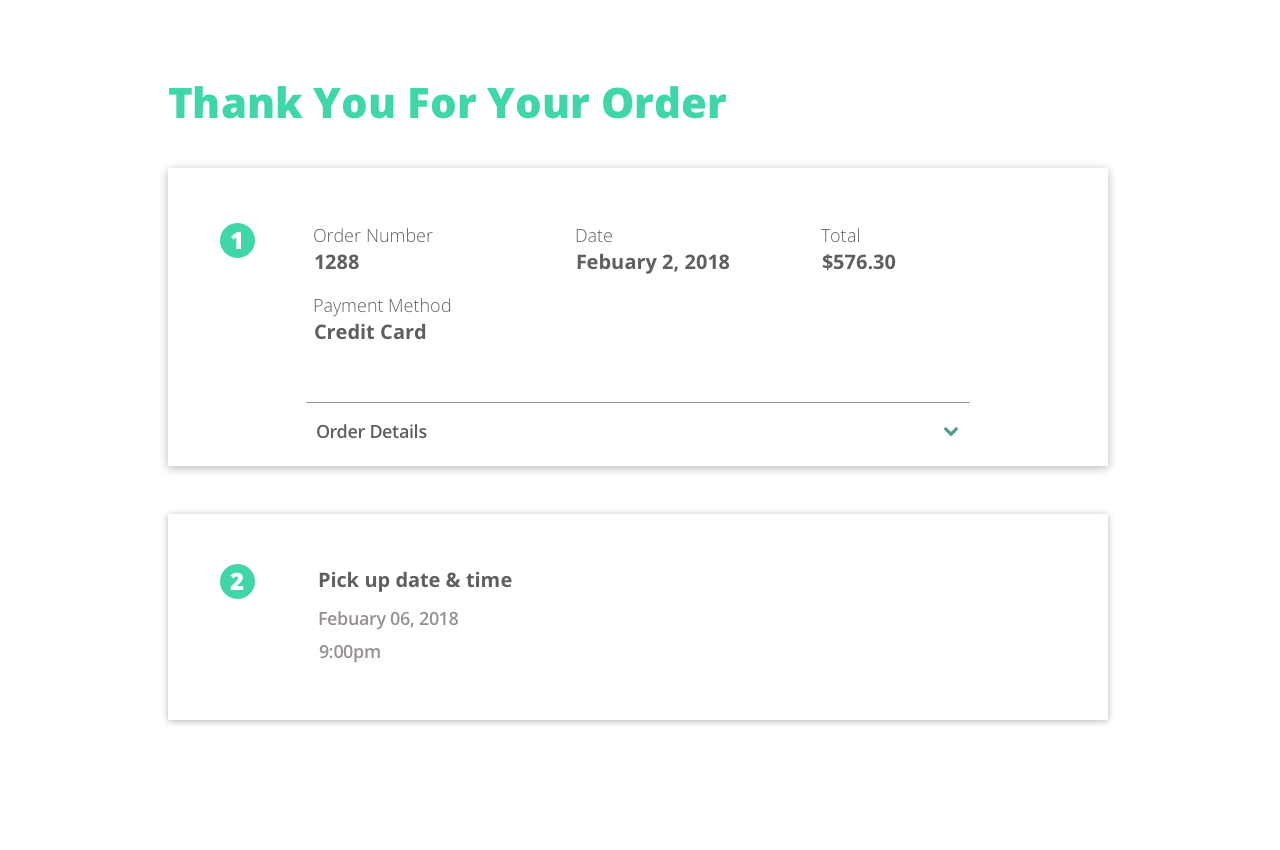Click the divider line above Order Details
1280x850 pixels.
pos(637,402)
